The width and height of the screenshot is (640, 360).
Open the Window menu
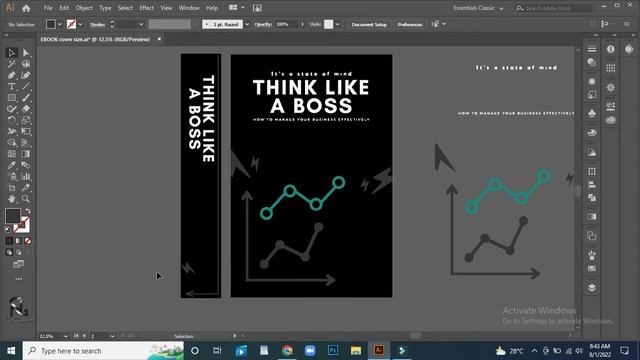pyautogui.click(x=189, y=8)
